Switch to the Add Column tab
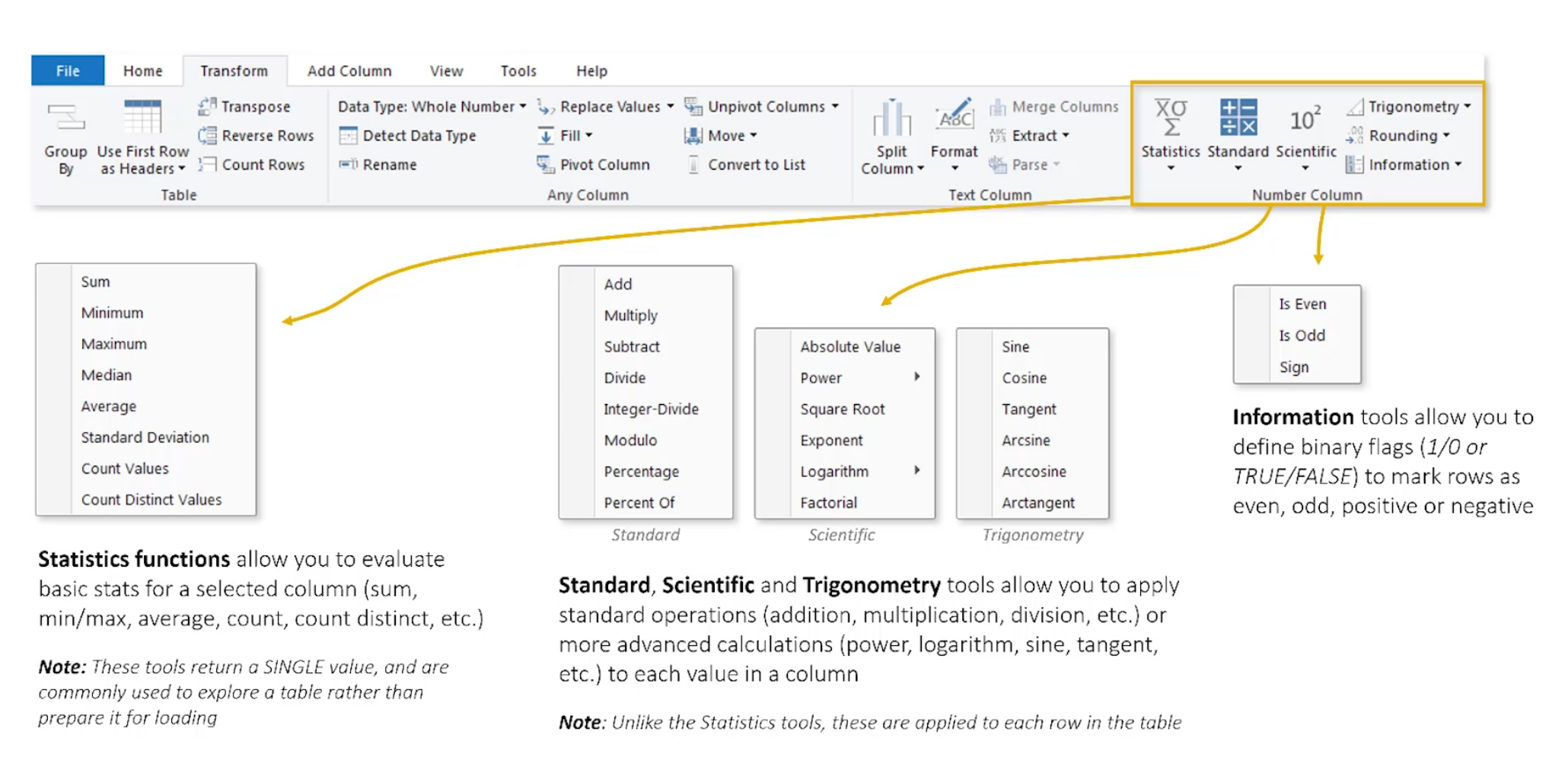This screenshot has height=776, width=1568. click(x=349, y=71)
